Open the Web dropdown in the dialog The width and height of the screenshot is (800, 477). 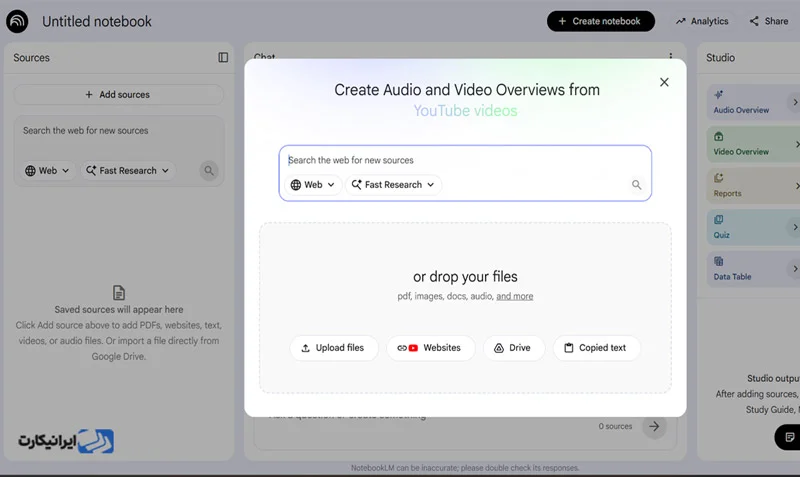[x=313, y=185]
